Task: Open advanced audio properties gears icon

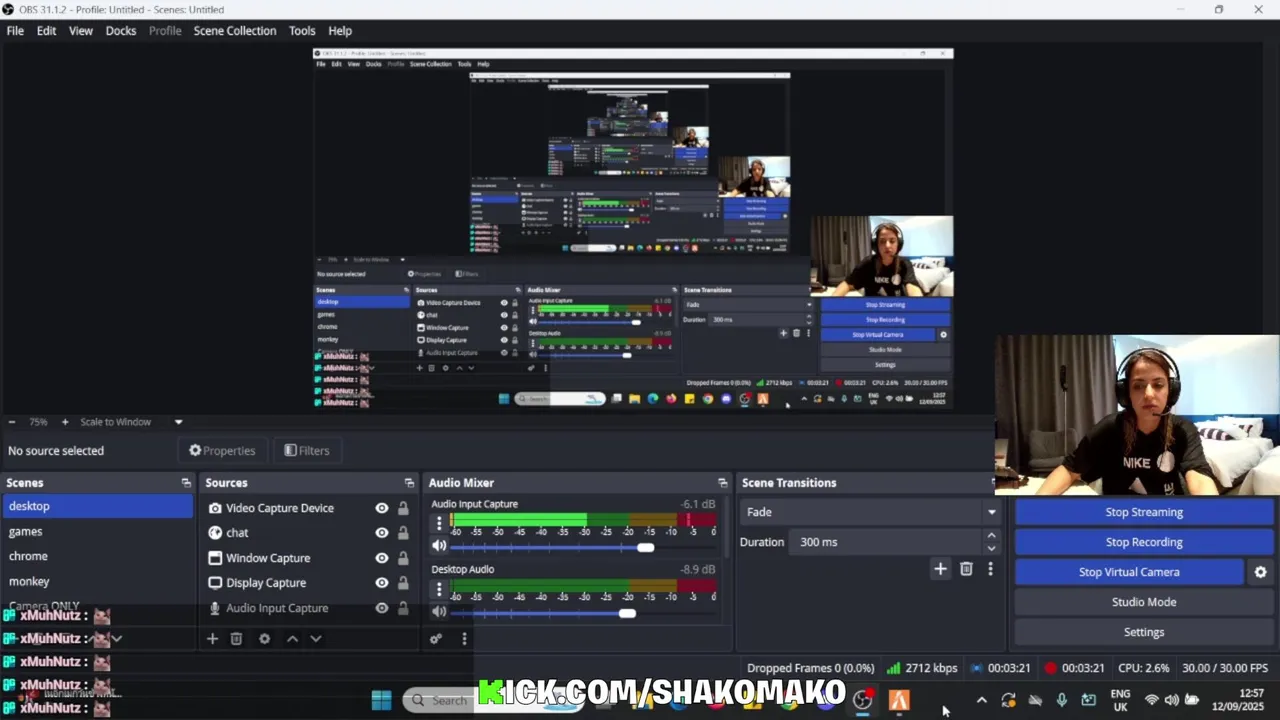Action: 436,639
